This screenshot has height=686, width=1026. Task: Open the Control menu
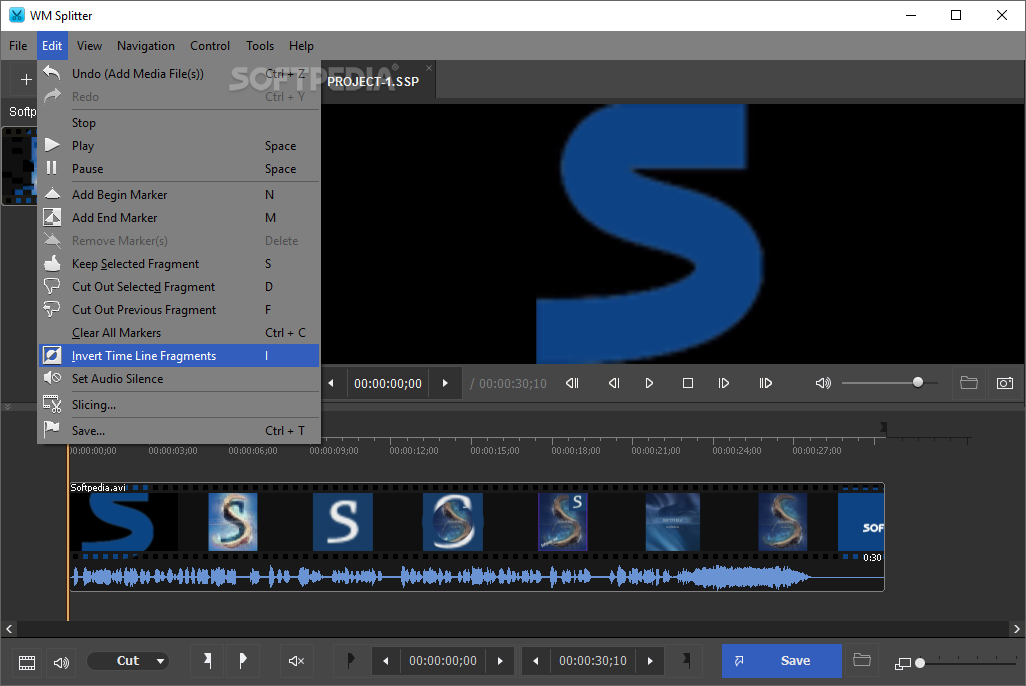(209, 46)
